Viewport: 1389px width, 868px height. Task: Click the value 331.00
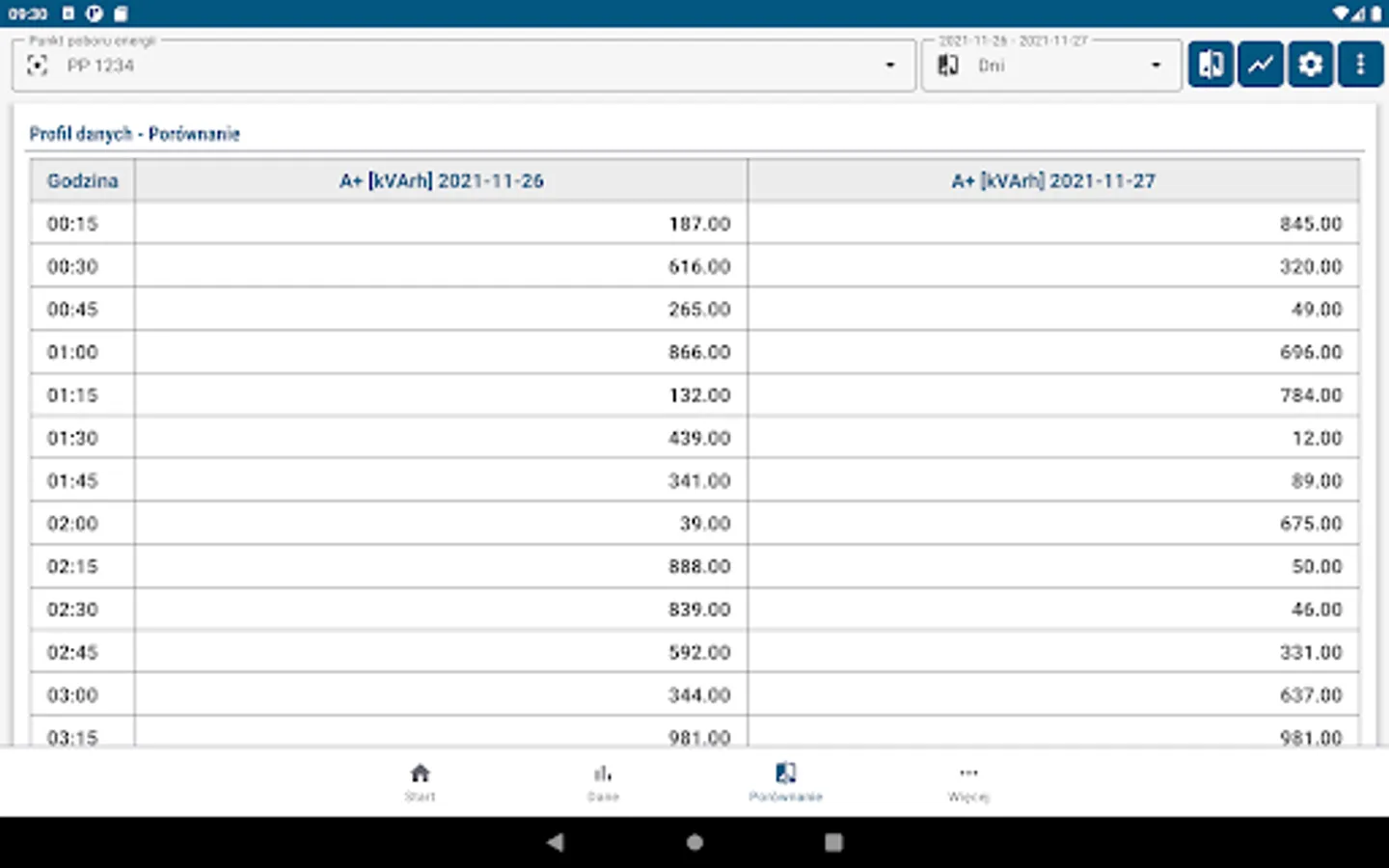(x=1311, y=653)
